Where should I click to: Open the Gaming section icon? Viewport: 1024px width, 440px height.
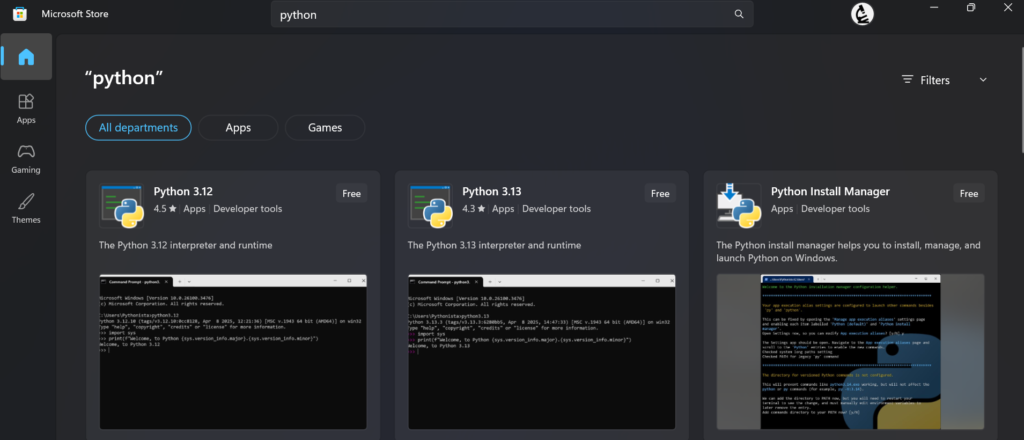(26, 159)
